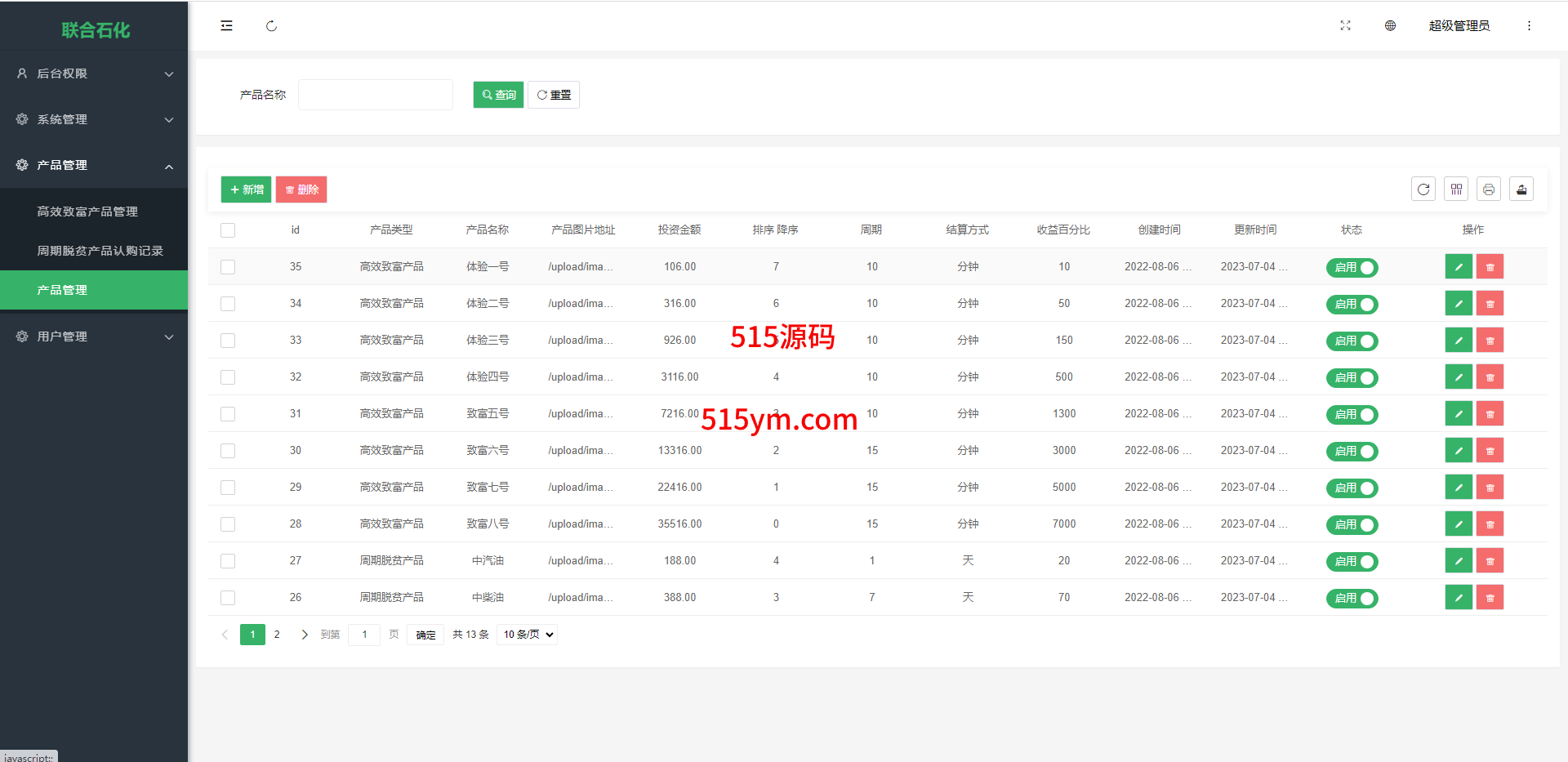
Task: Expand the 用户管理 sidebar menu
Action: pyautogui.click(x=94, y=336)
